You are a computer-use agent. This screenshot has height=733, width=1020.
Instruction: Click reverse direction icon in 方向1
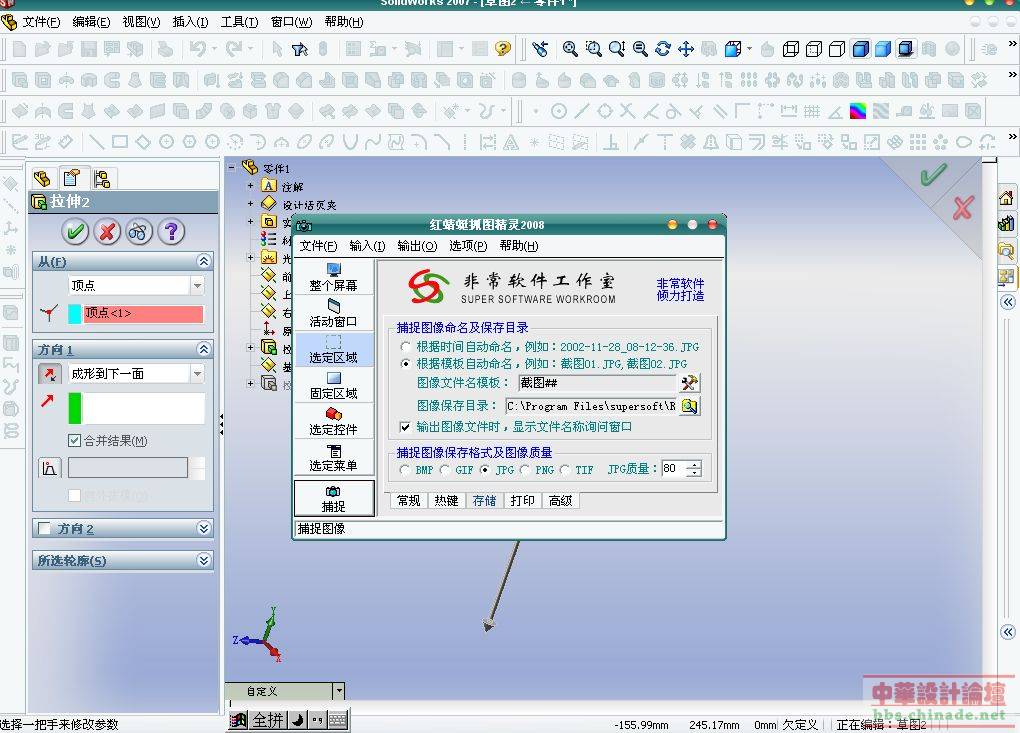(49, 373)
